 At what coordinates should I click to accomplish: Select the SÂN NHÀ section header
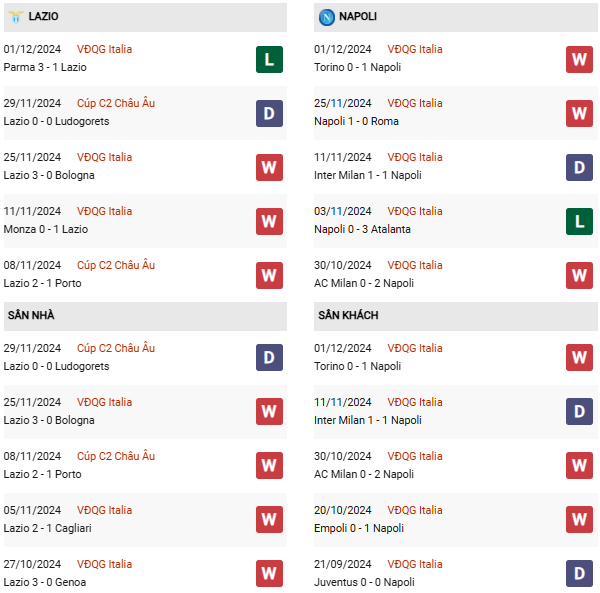click(x=145, y=316)
